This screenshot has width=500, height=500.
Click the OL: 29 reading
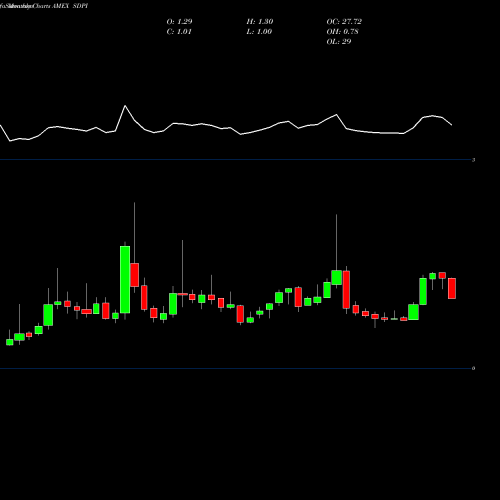coord(339,42)
